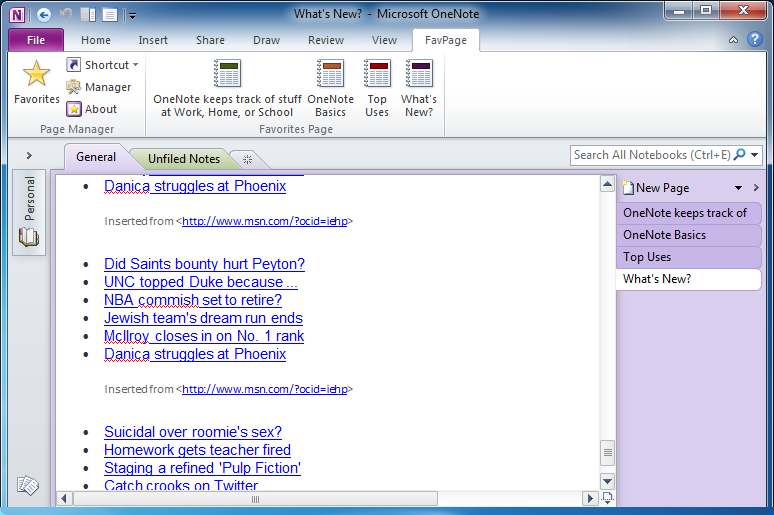Open the File tab

(36, 40)
